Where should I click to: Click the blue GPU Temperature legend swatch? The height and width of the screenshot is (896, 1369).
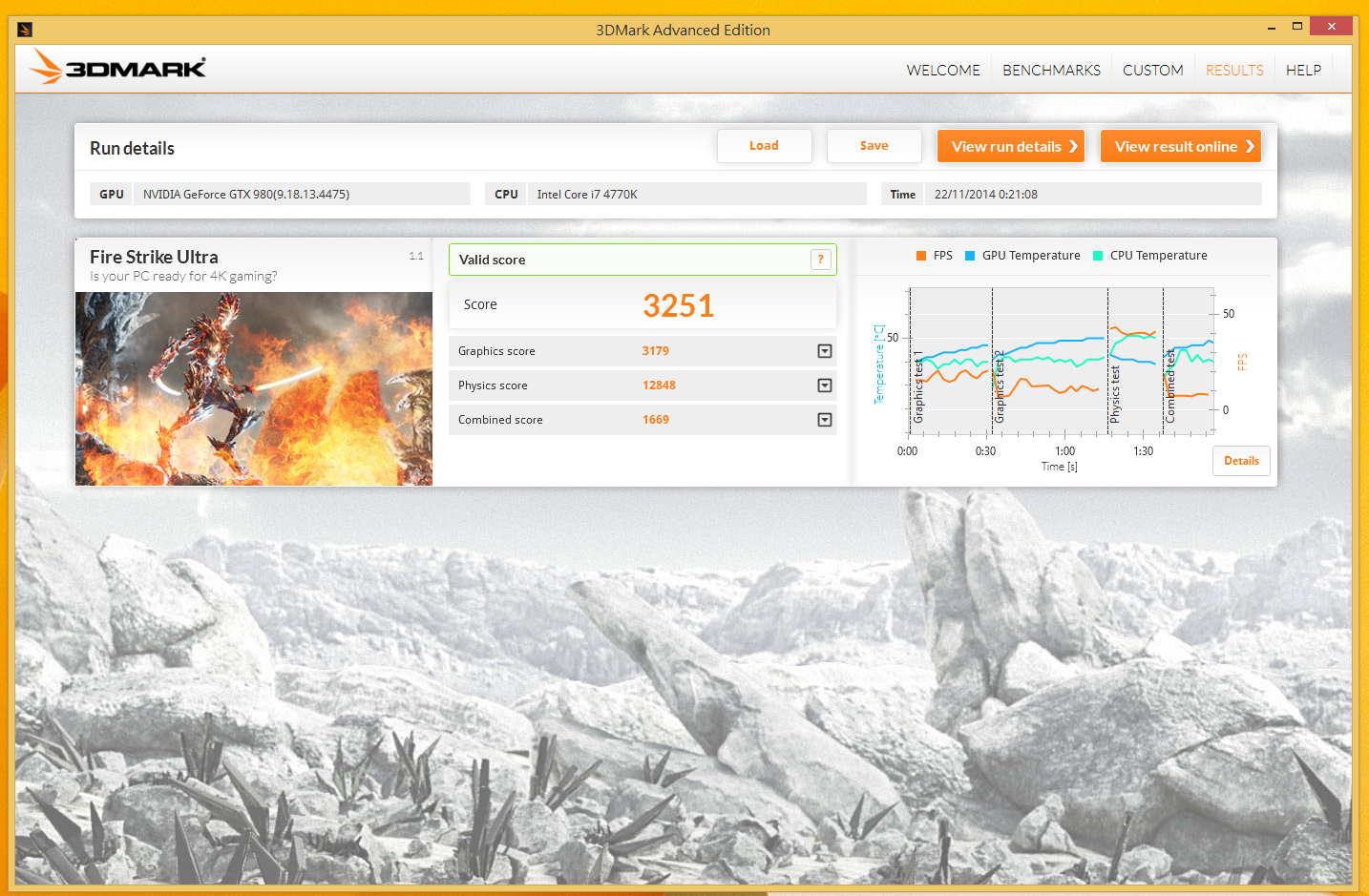[970, 256]
